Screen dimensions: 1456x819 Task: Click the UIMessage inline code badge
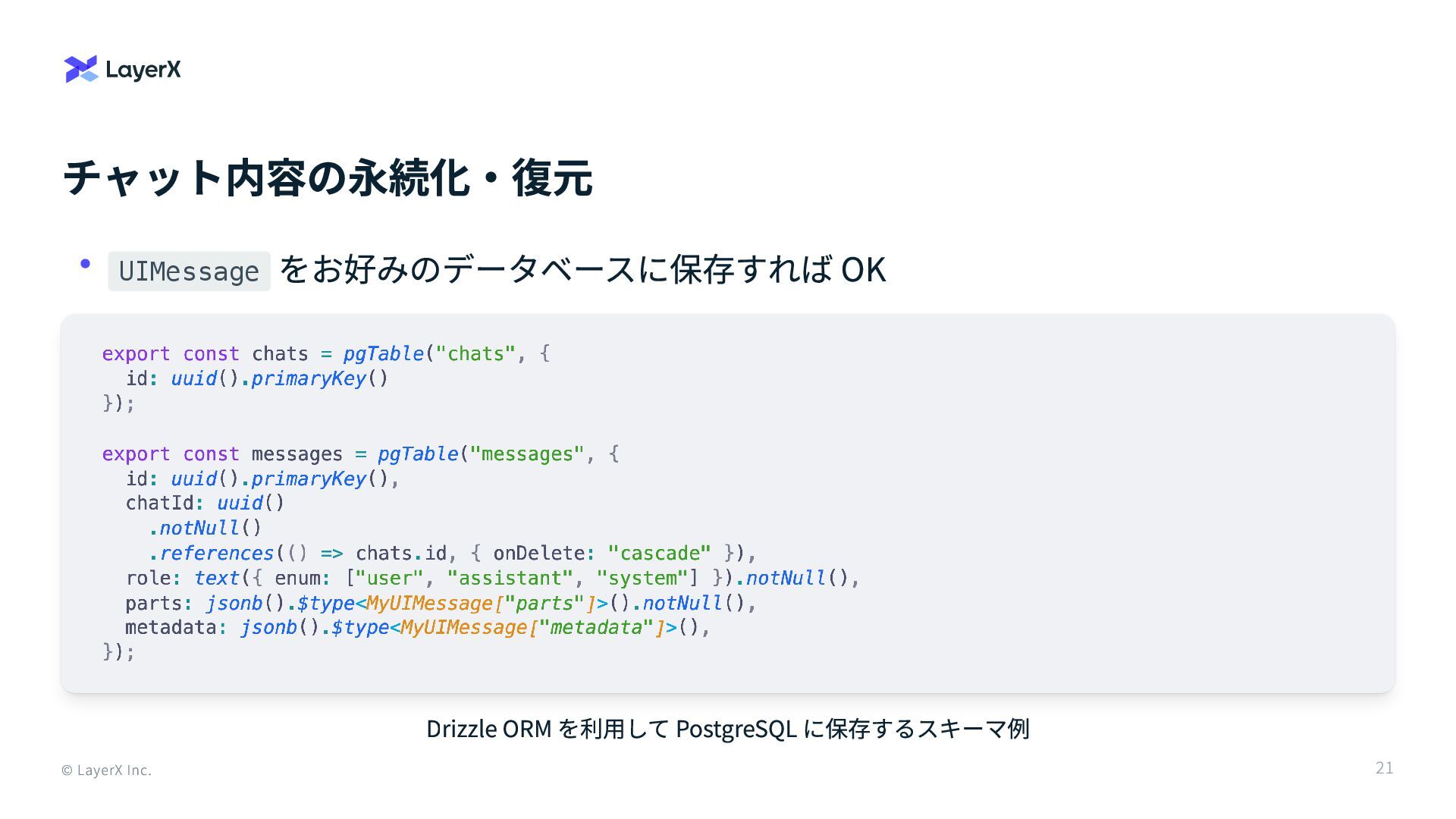click(x=189, y=271)
